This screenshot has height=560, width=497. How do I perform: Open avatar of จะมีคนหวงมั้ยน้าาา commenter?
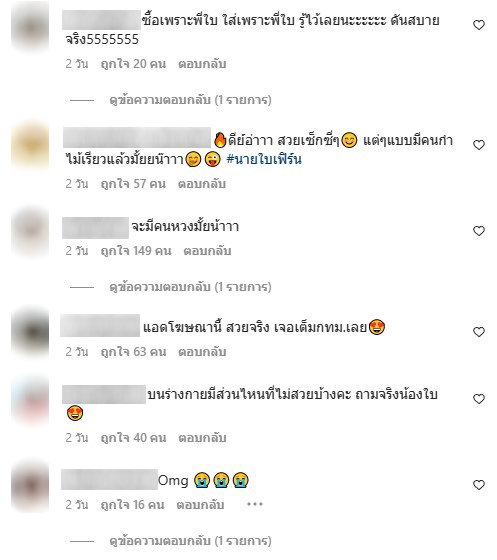coord(30,232)
